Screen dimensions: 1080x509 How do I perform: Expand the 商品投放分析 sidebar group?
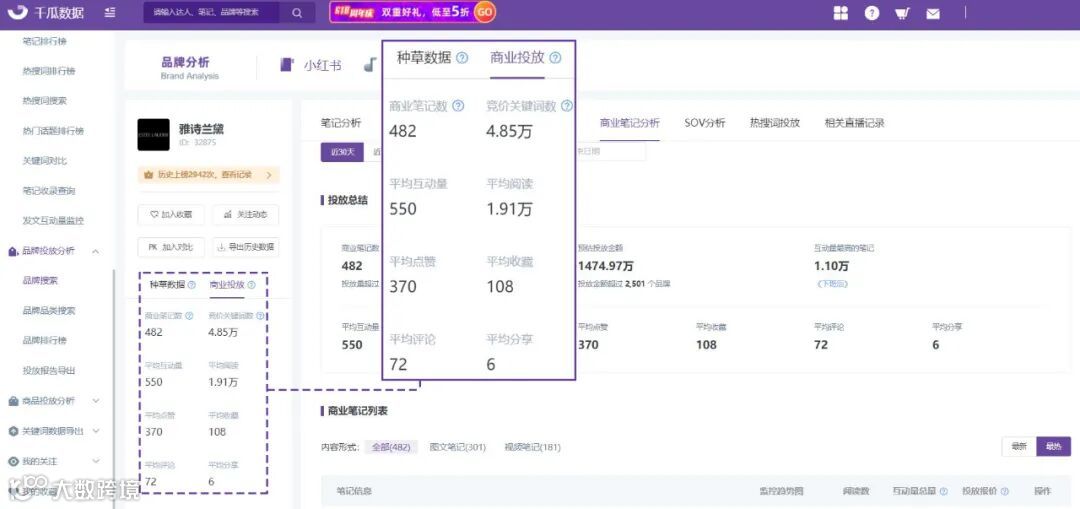54,401
